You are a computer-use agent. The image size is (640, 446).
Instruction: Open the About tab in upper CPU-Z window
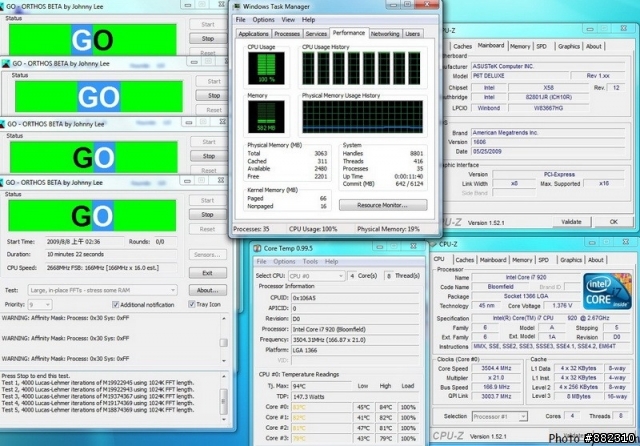tap(593, 47)
